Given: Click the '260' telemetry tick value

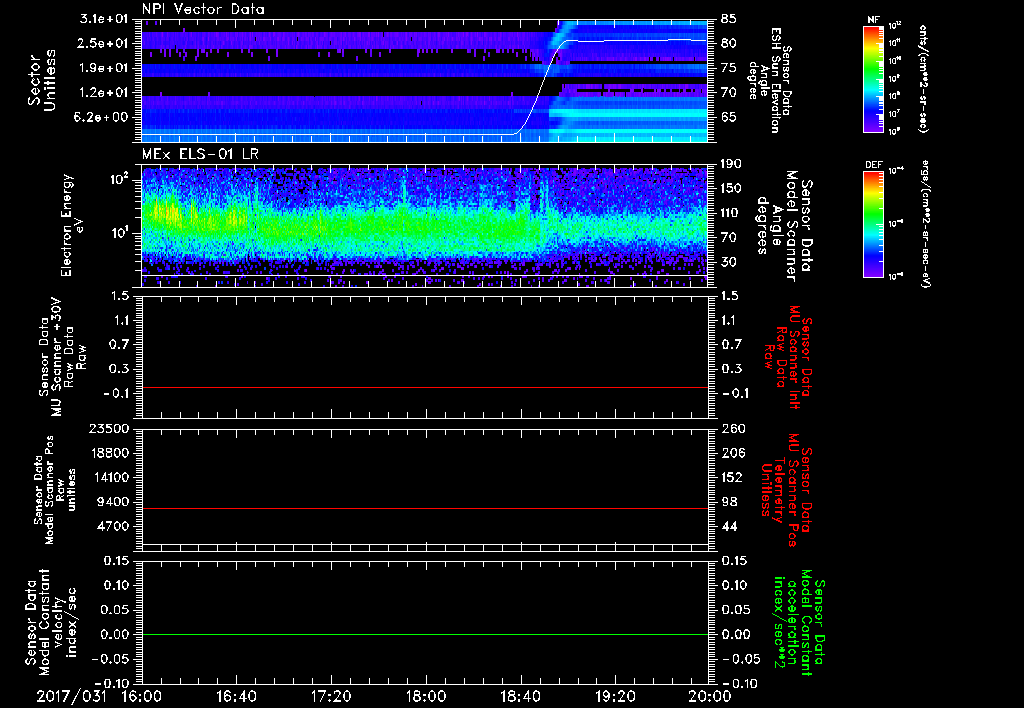Looking at the screenshot, I should coord(732,429).
